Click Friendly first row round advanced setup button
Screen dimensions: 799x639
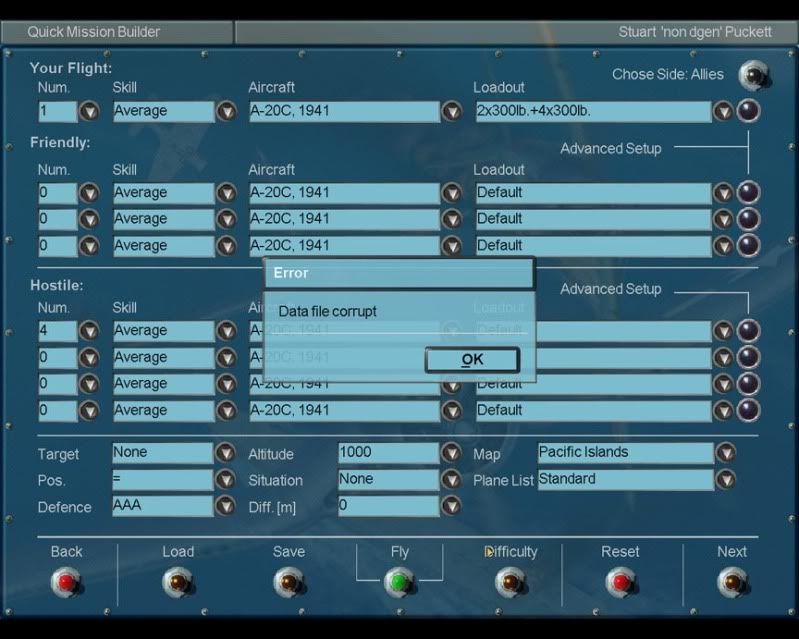[x=748, y=193]
